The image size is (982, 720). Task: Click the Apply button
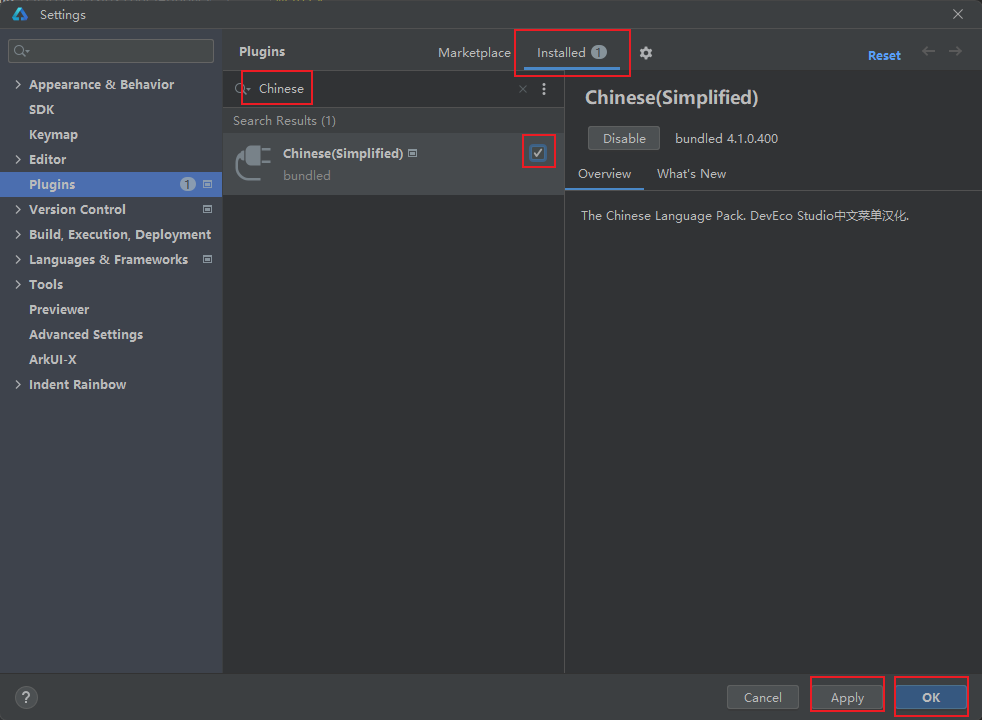(x=847, y=697)
